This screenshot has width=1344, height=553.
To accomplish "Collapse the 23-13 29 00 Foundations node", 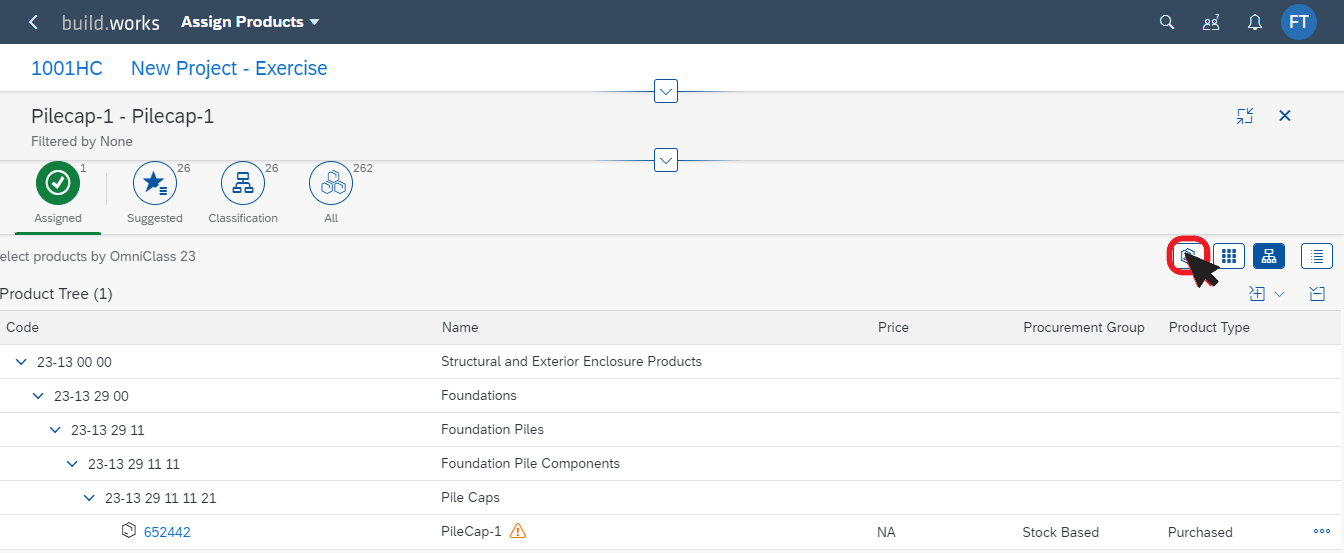I will 38,396.
